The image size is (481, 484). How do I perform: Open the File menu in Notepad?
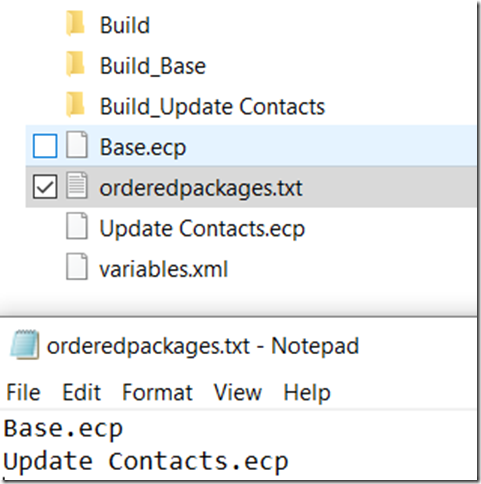click(23, 392)
